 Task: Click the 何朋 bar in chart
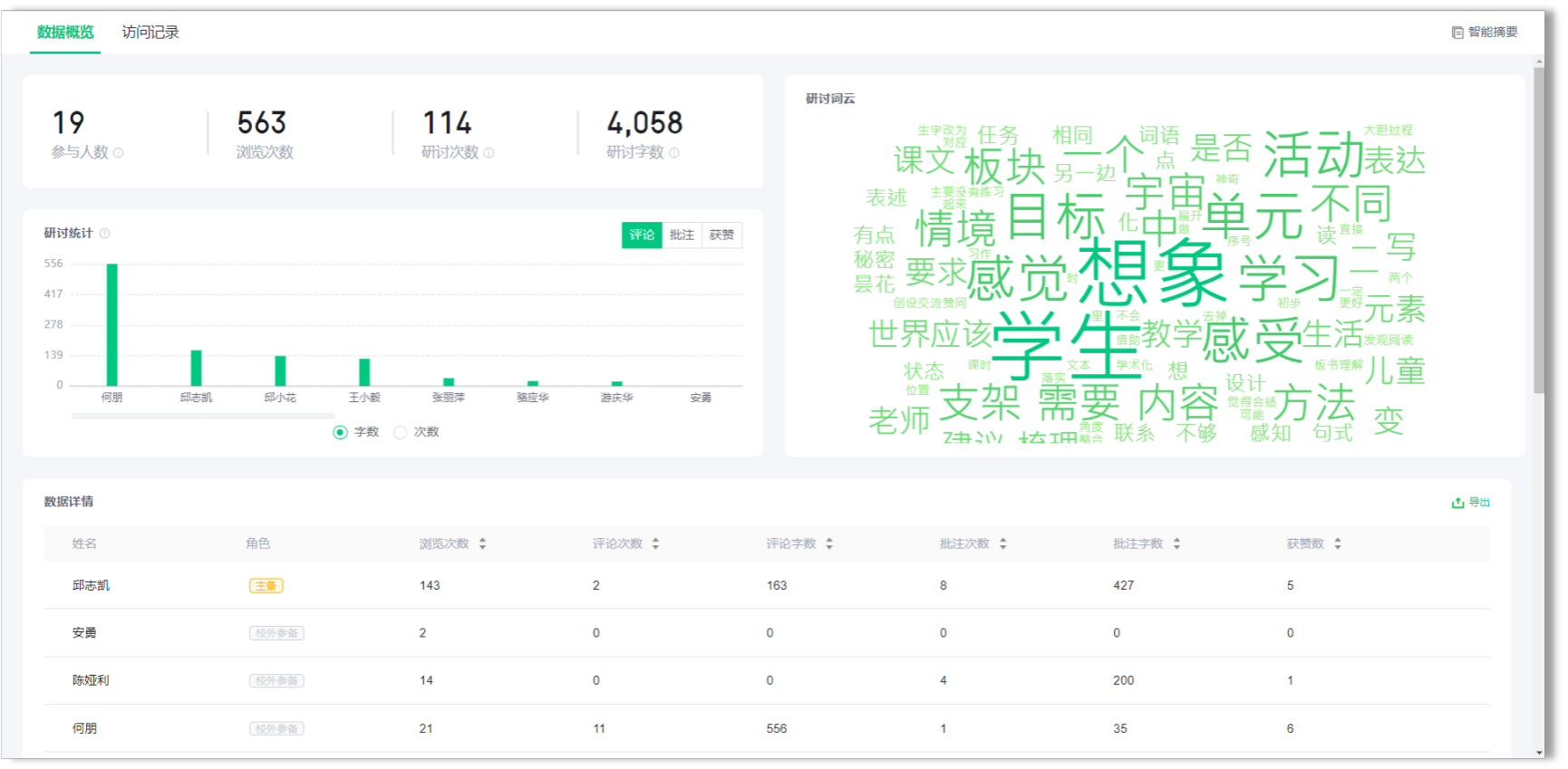112,324
